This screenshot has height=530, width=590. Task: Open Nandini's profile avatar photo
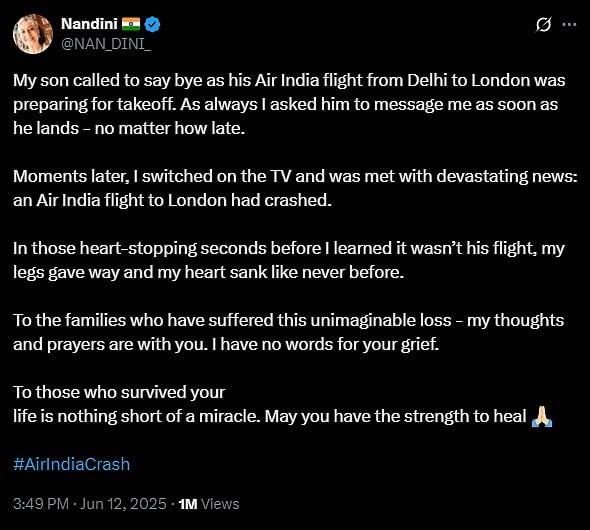[33, 34]
